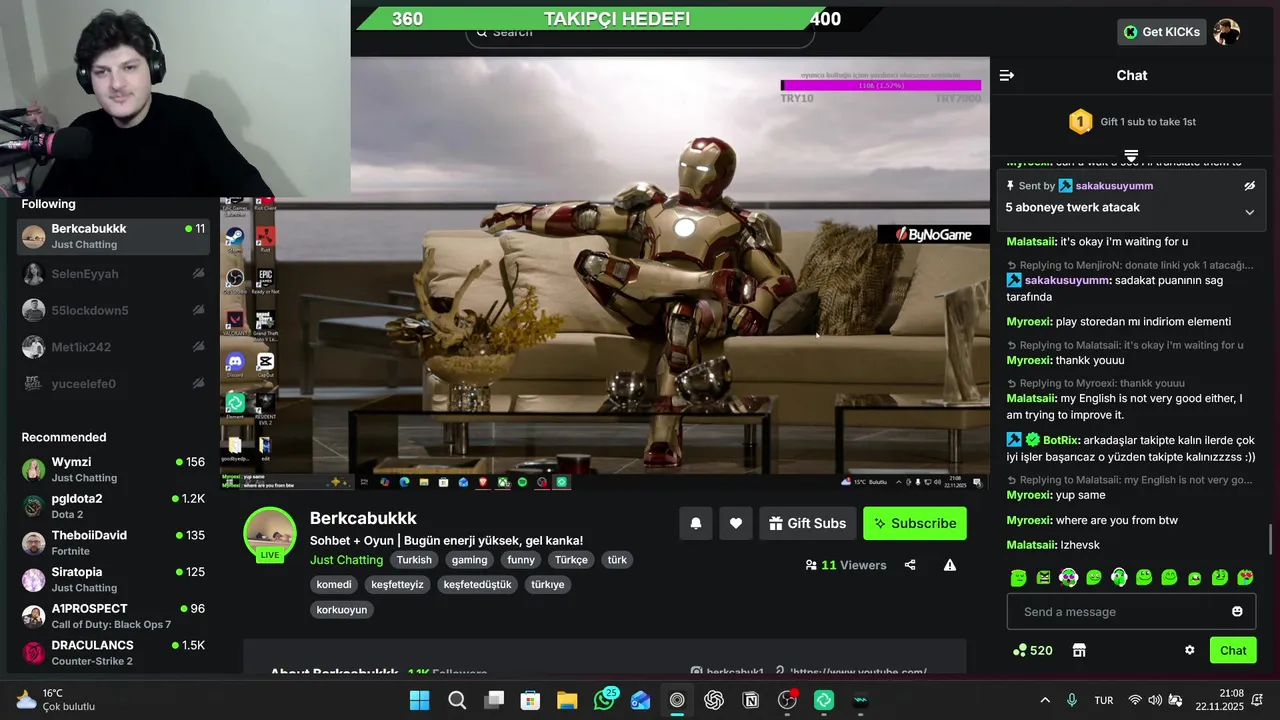
Task: Click the Turkish tag
Action: [414, 560]
